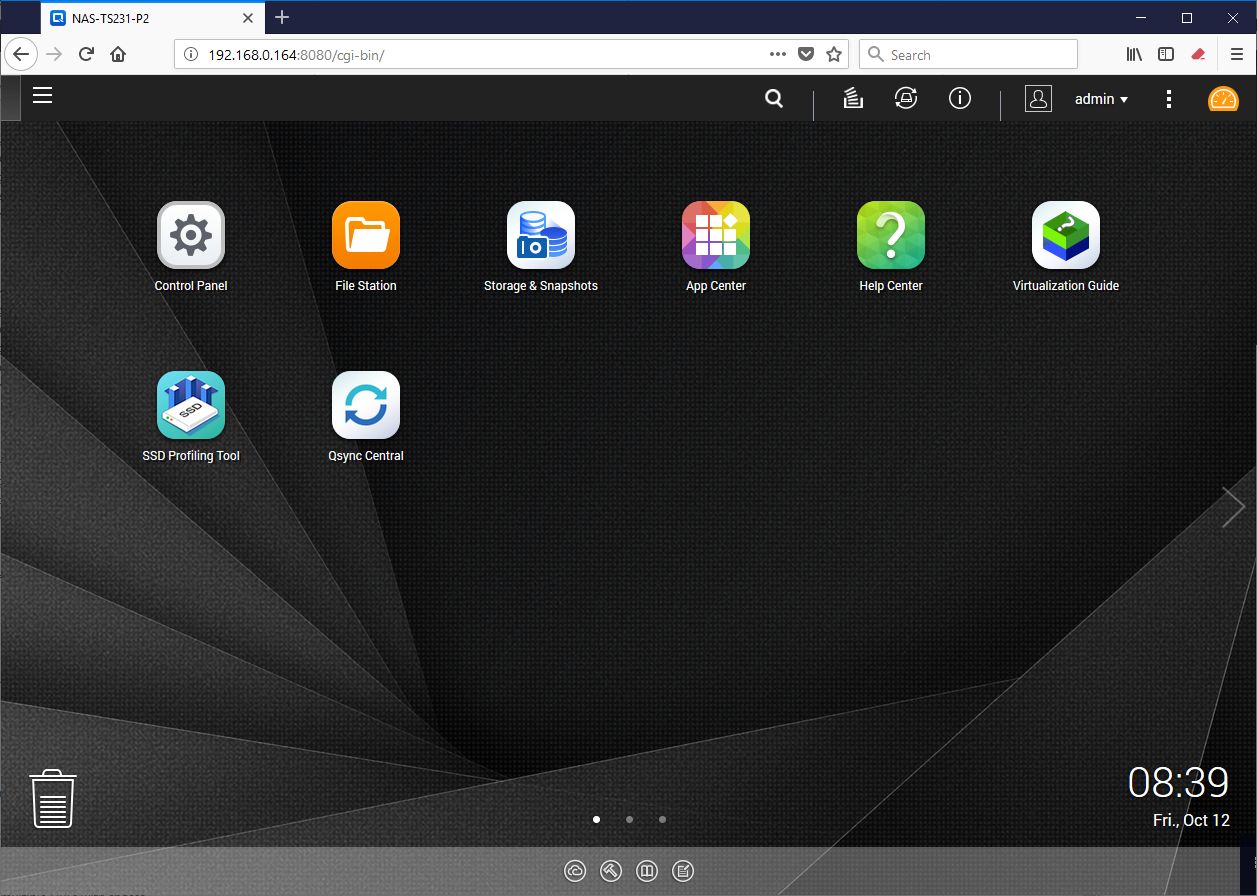Toggle the browser sidebar view
This screenshot has width=1257, height=896.
[x=1166, y=55]
